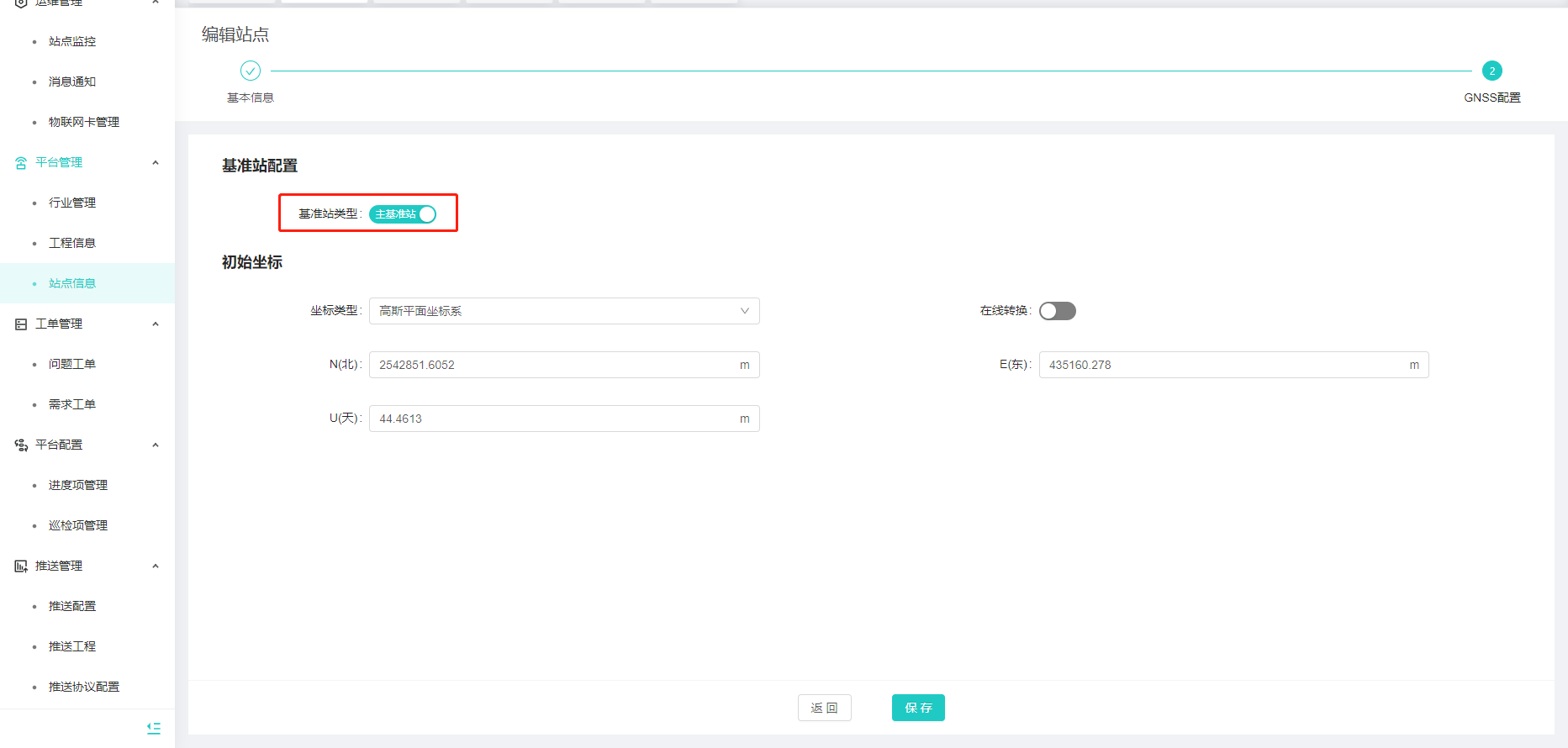Click the 平台管理 sidebar icon
Viewport: 1568px width, 748px height.
(x=21, y=163)
